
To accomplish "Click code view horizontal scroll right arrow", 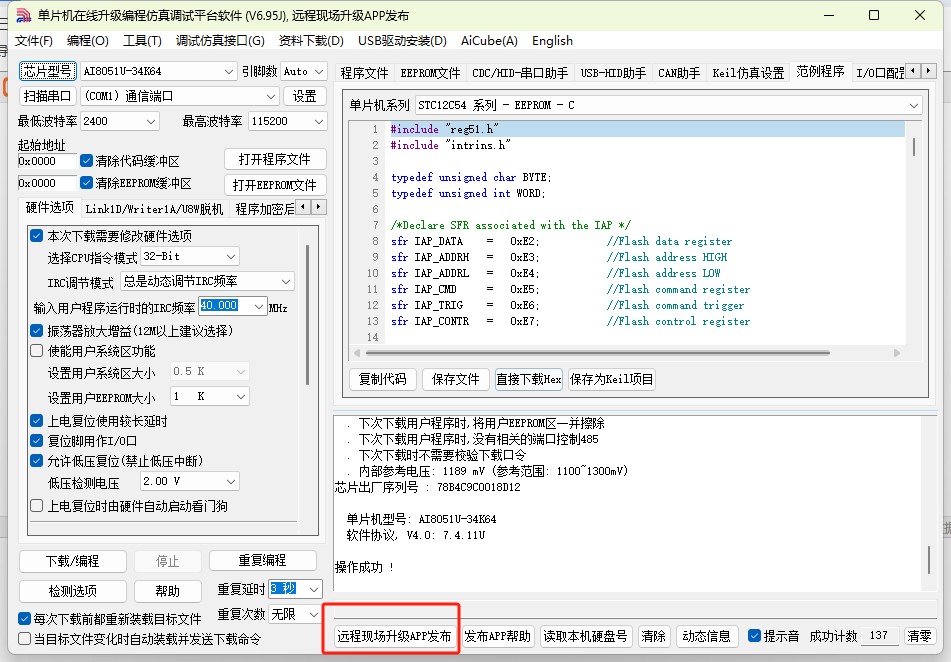I will (896, 353).
